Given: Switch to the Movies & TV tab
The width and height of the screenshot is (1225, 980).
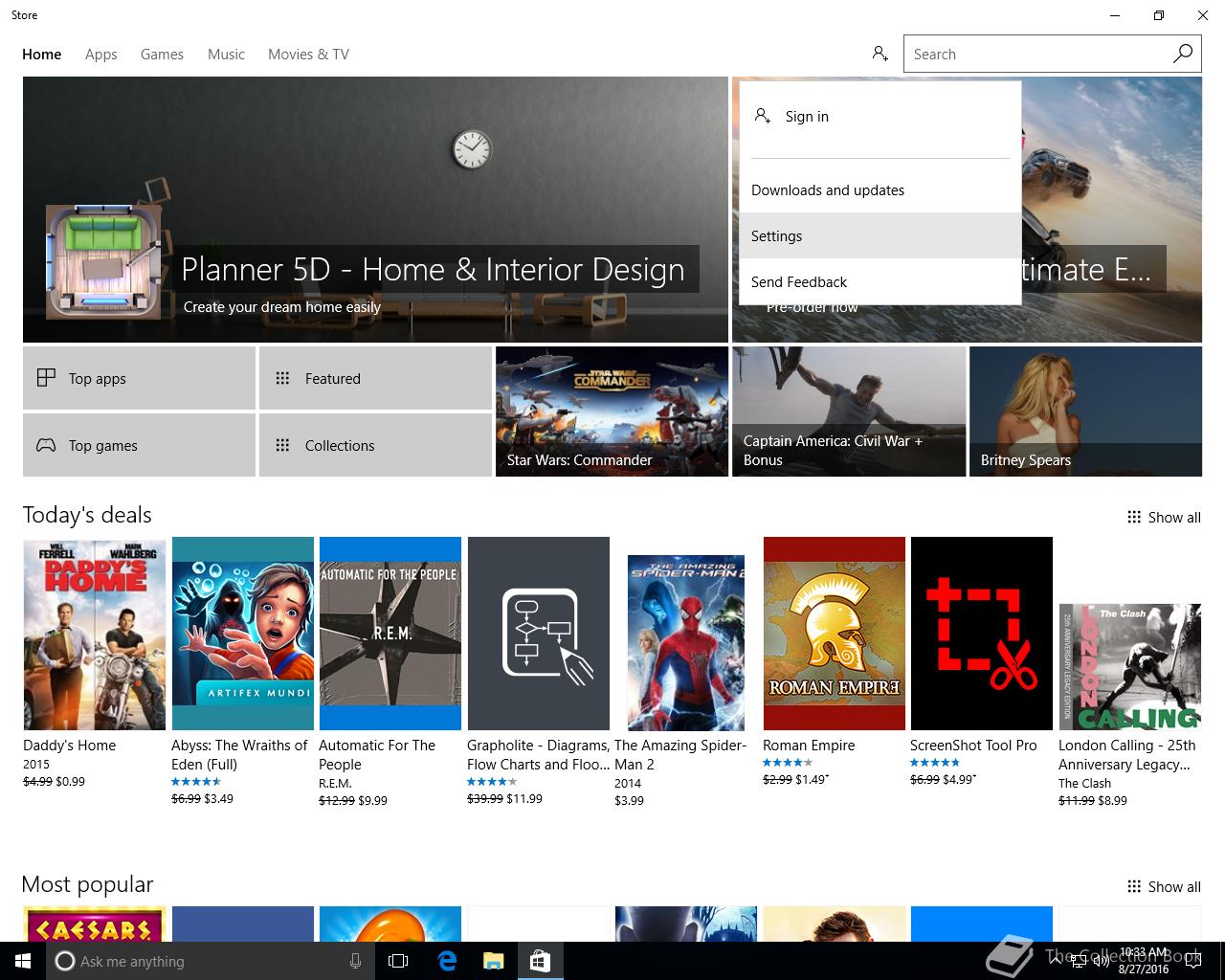Looking at the screenshot, I should coord(308,55).
